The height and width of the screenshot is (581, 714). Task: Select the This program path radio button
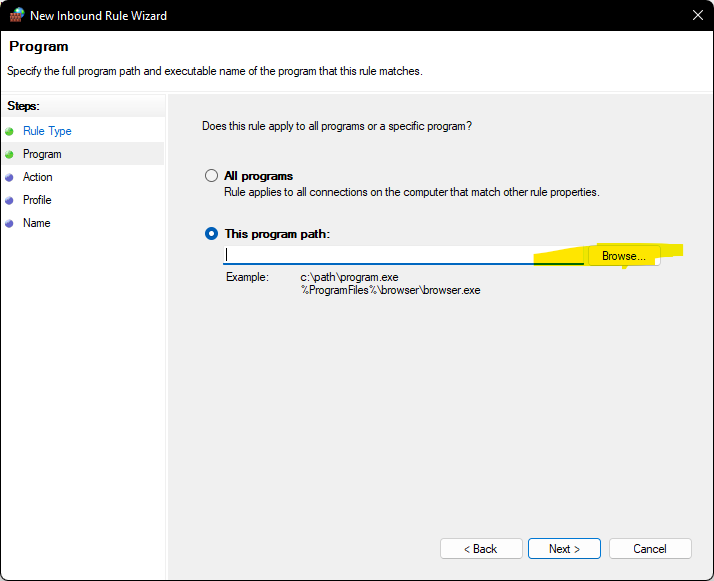click(x=211, y=234)
